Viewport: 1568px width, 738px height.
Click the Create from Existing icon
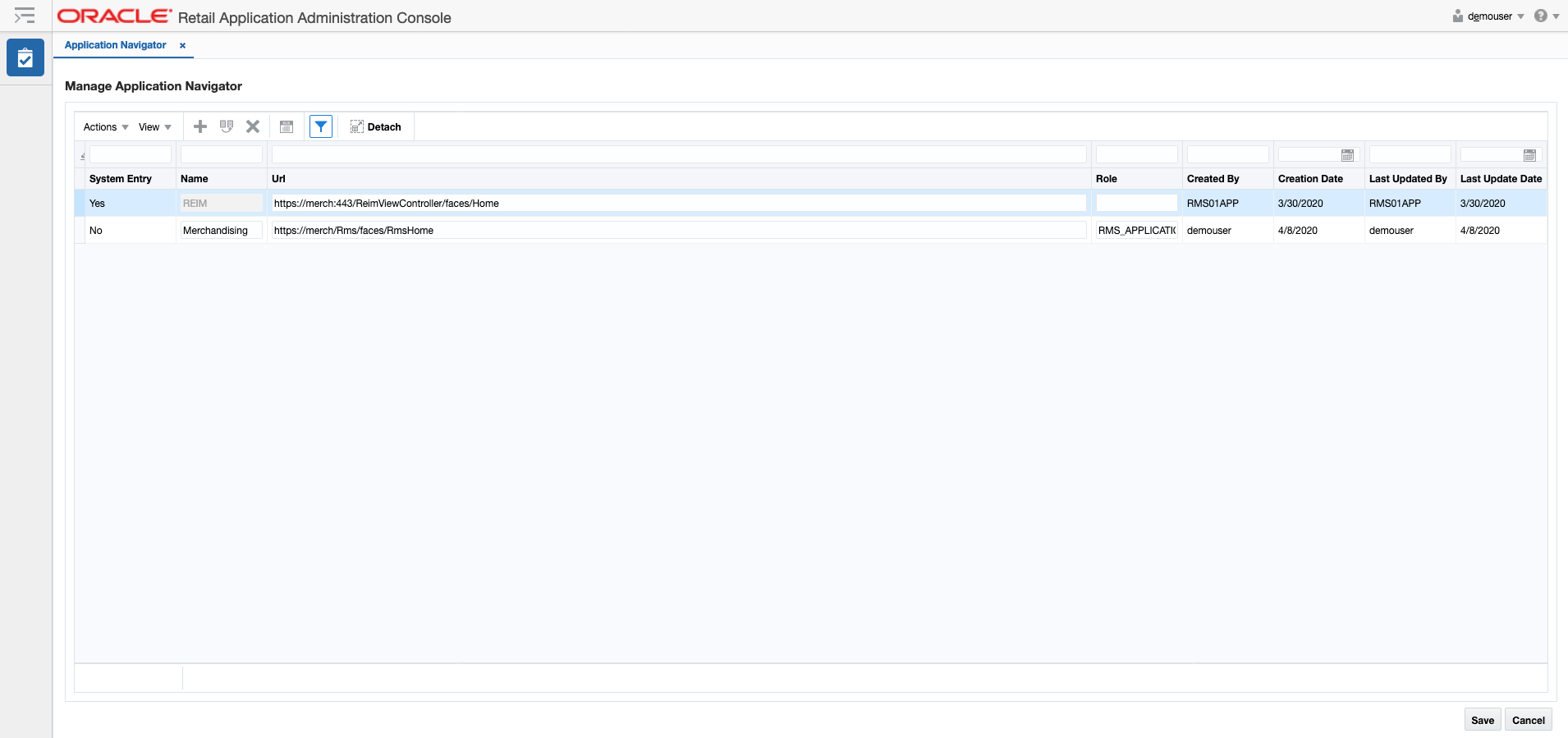click(227, 126)
